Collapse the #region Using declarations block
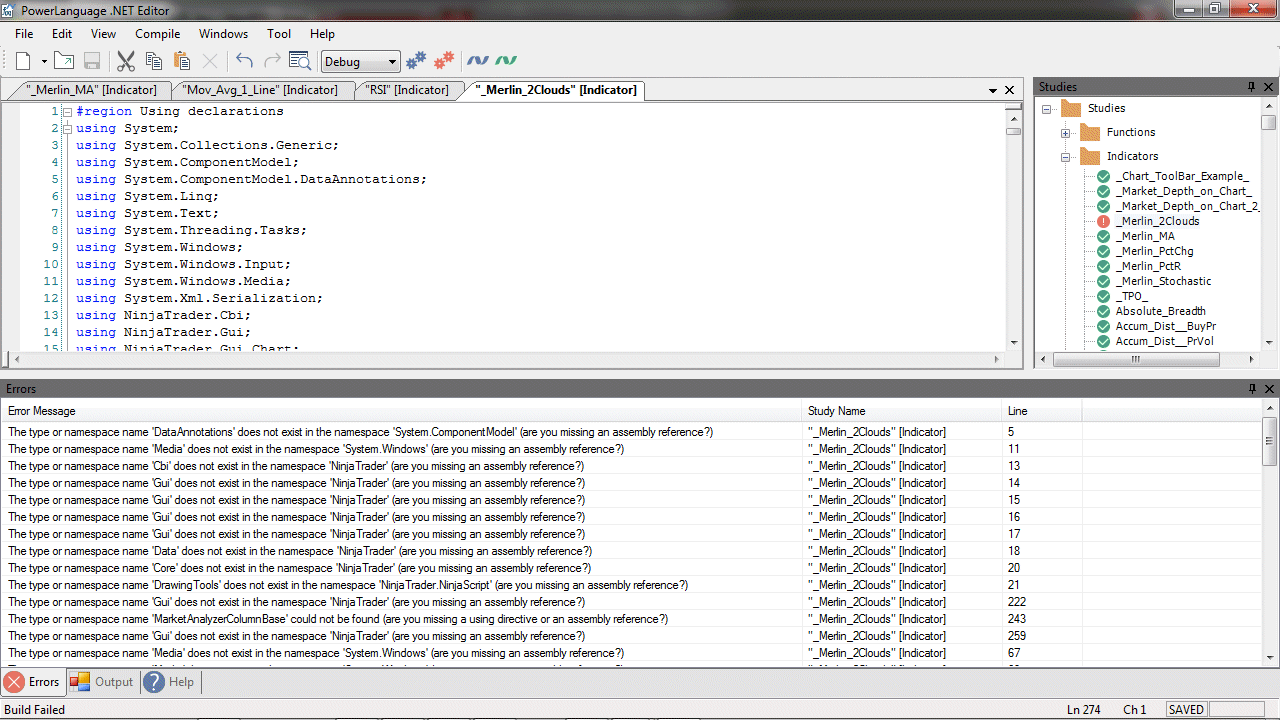This screenshot has width=1280, height=720. [67, 112]
